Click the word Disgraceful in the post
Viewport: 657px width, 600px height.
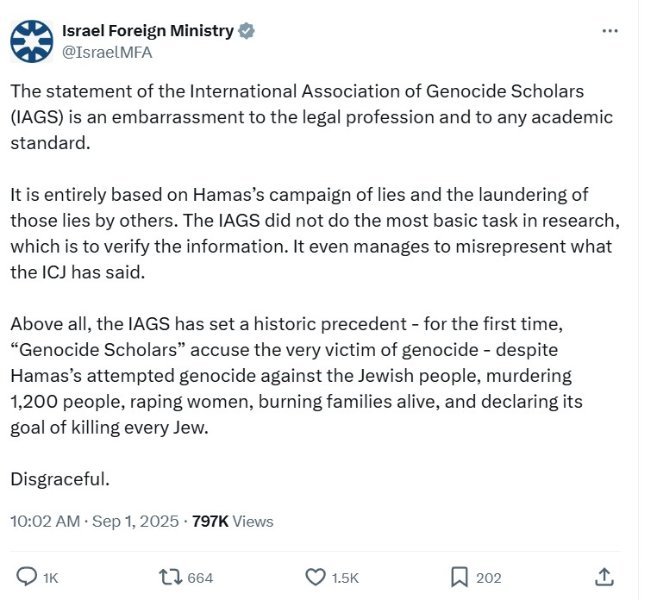click(60, 478)
